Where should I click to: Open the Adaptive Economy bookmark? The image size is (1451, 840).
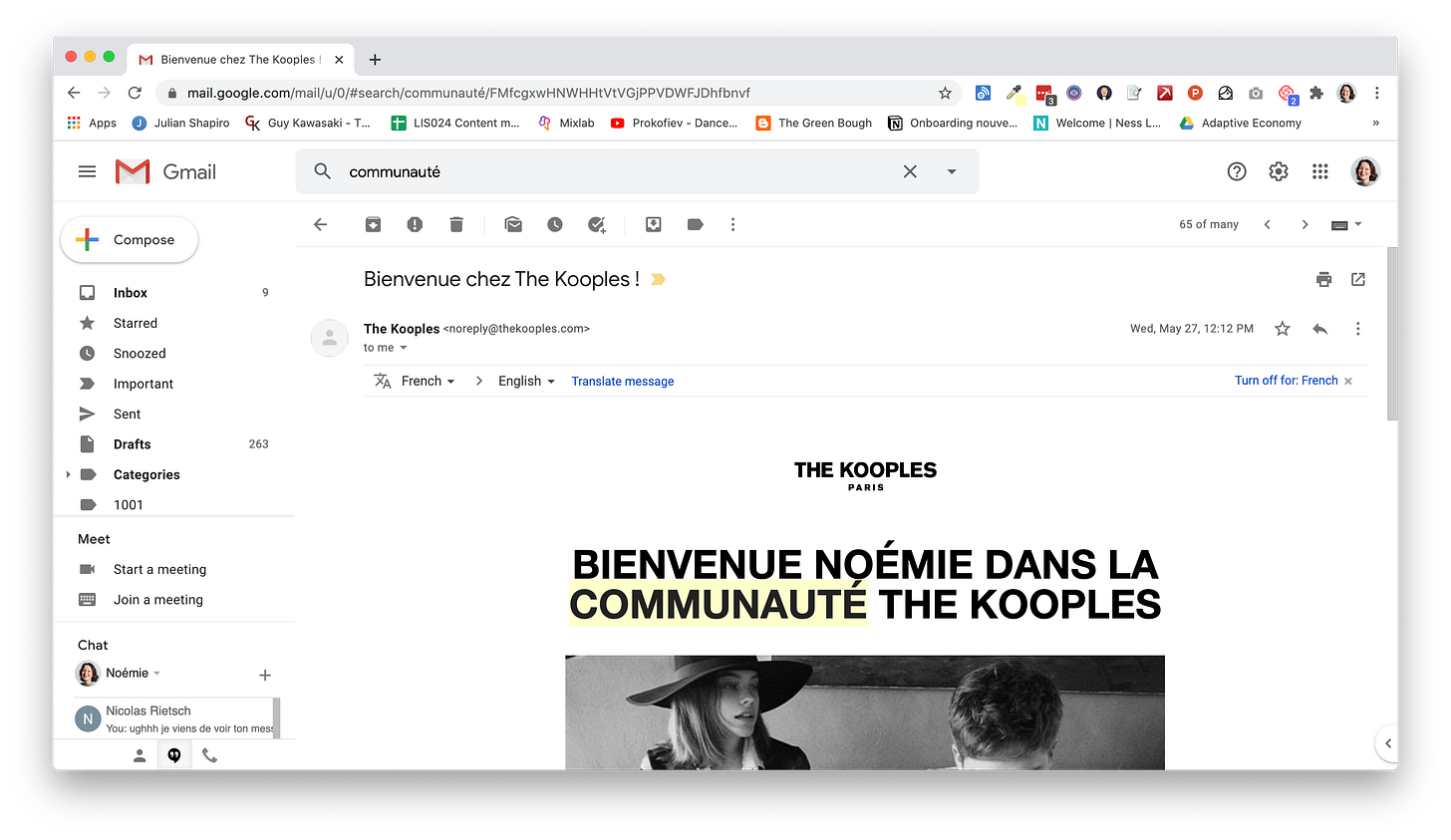click(1240, 124)
